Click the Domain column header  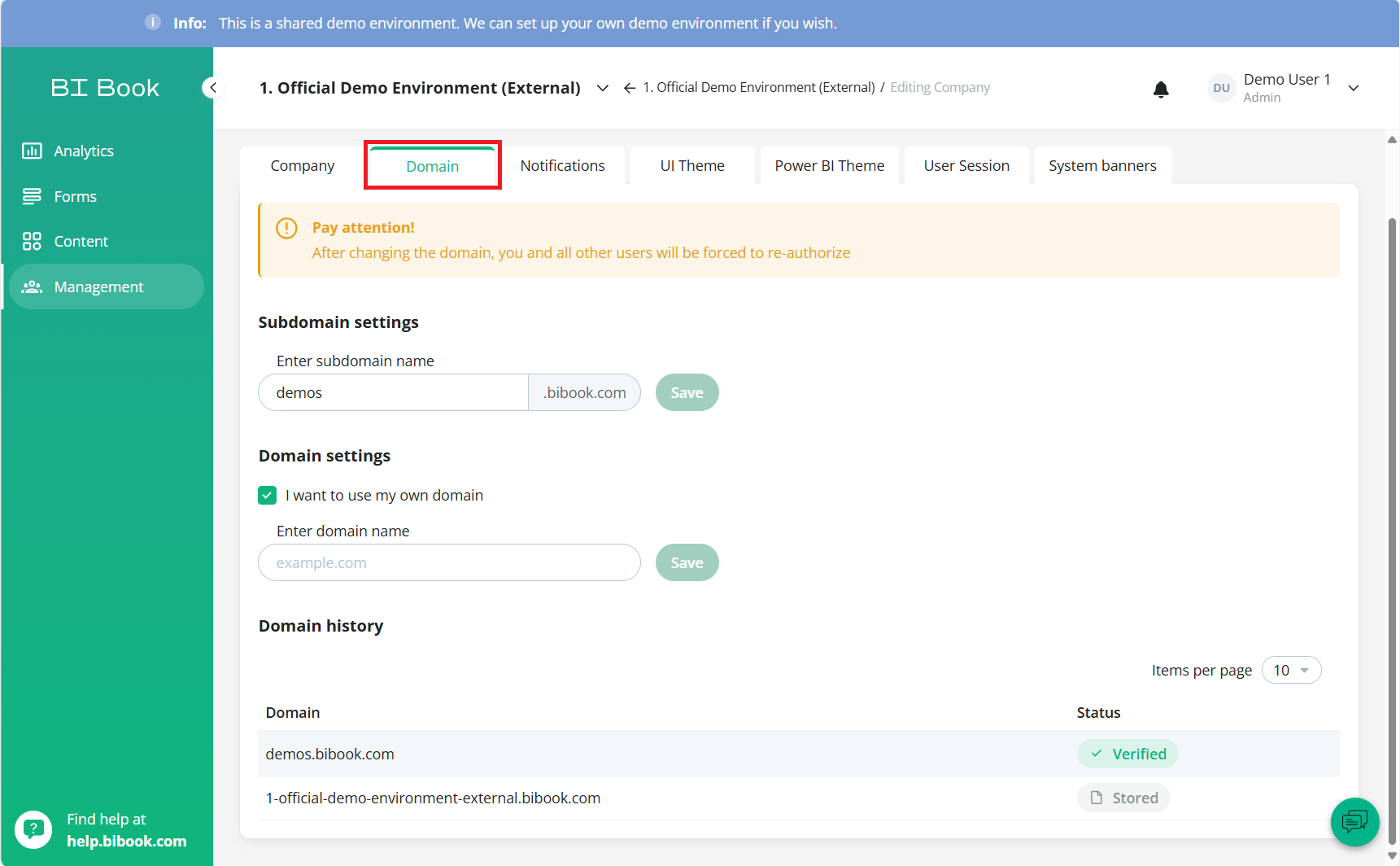click(x=293, y=712)
